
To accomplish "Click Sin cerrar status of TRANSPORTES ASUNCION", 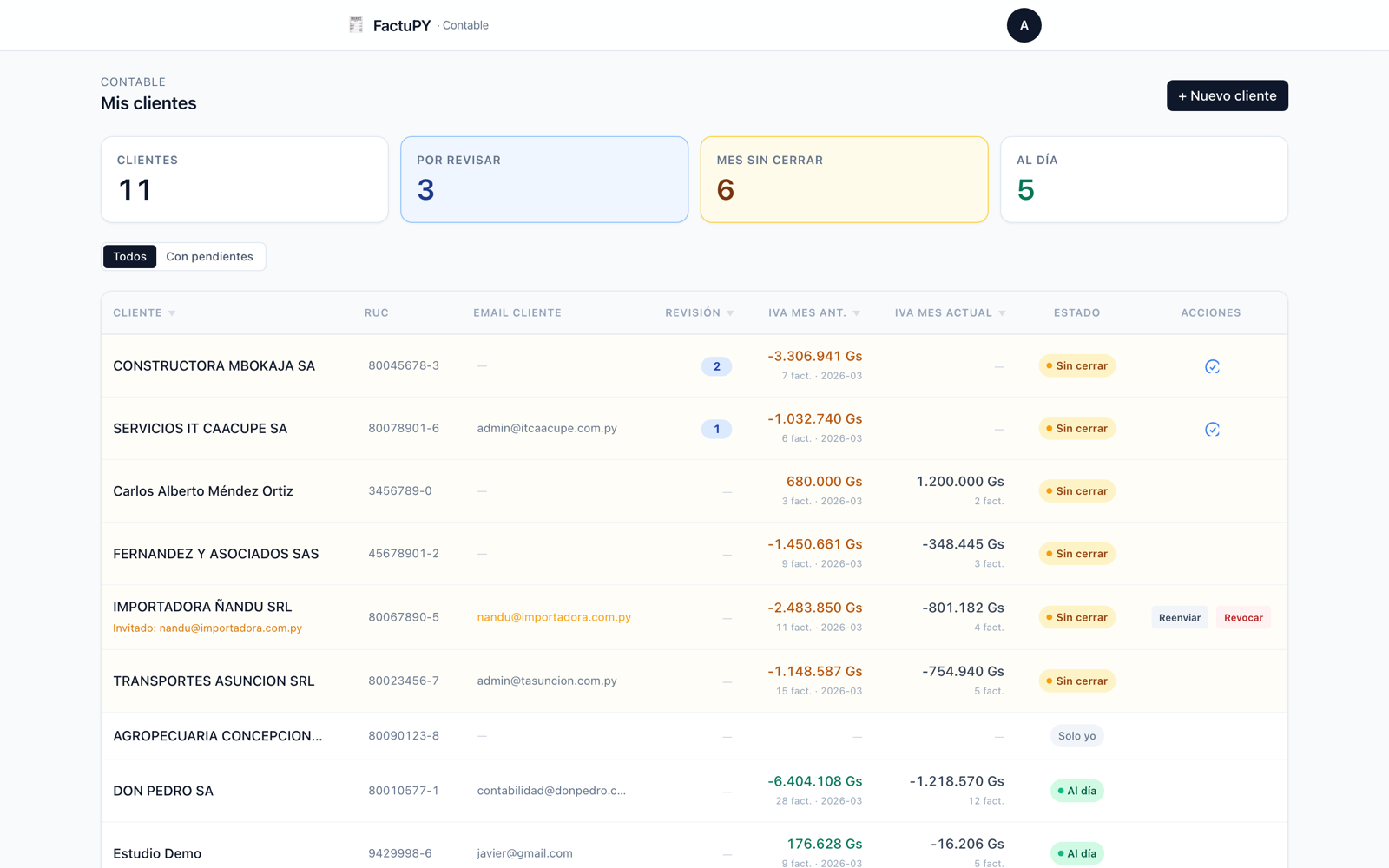I will click(x=1076, y=681).
